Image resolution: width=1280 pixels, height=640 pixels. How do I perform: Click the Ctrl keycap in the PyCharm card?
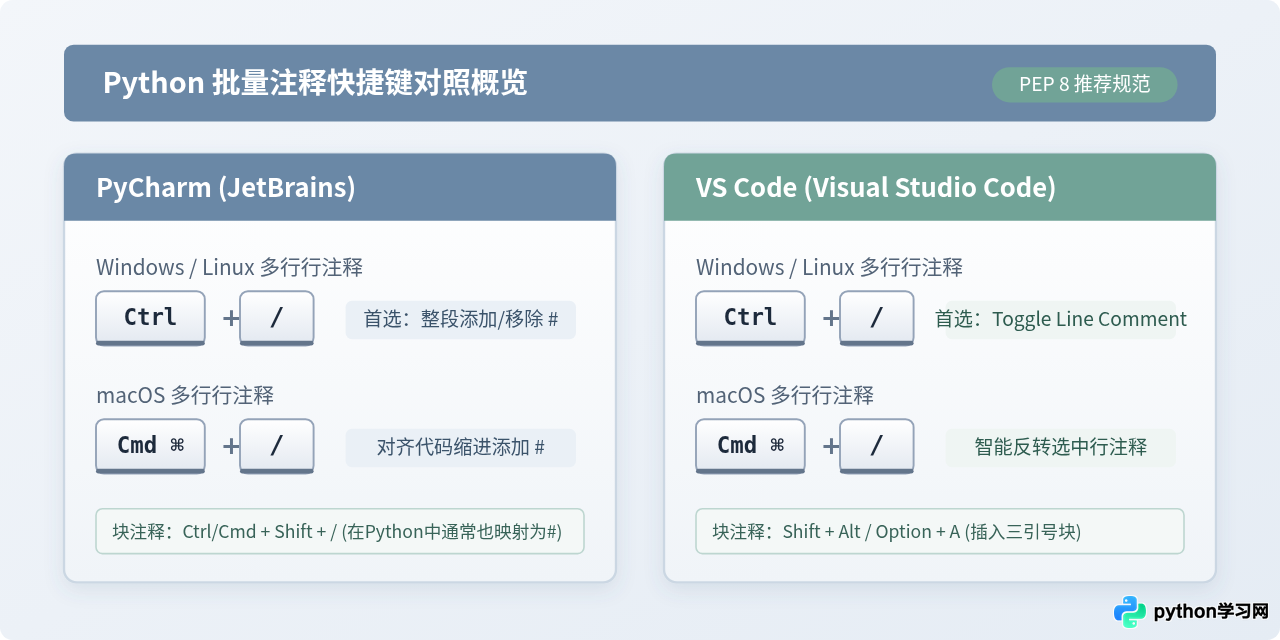[150, 318]
